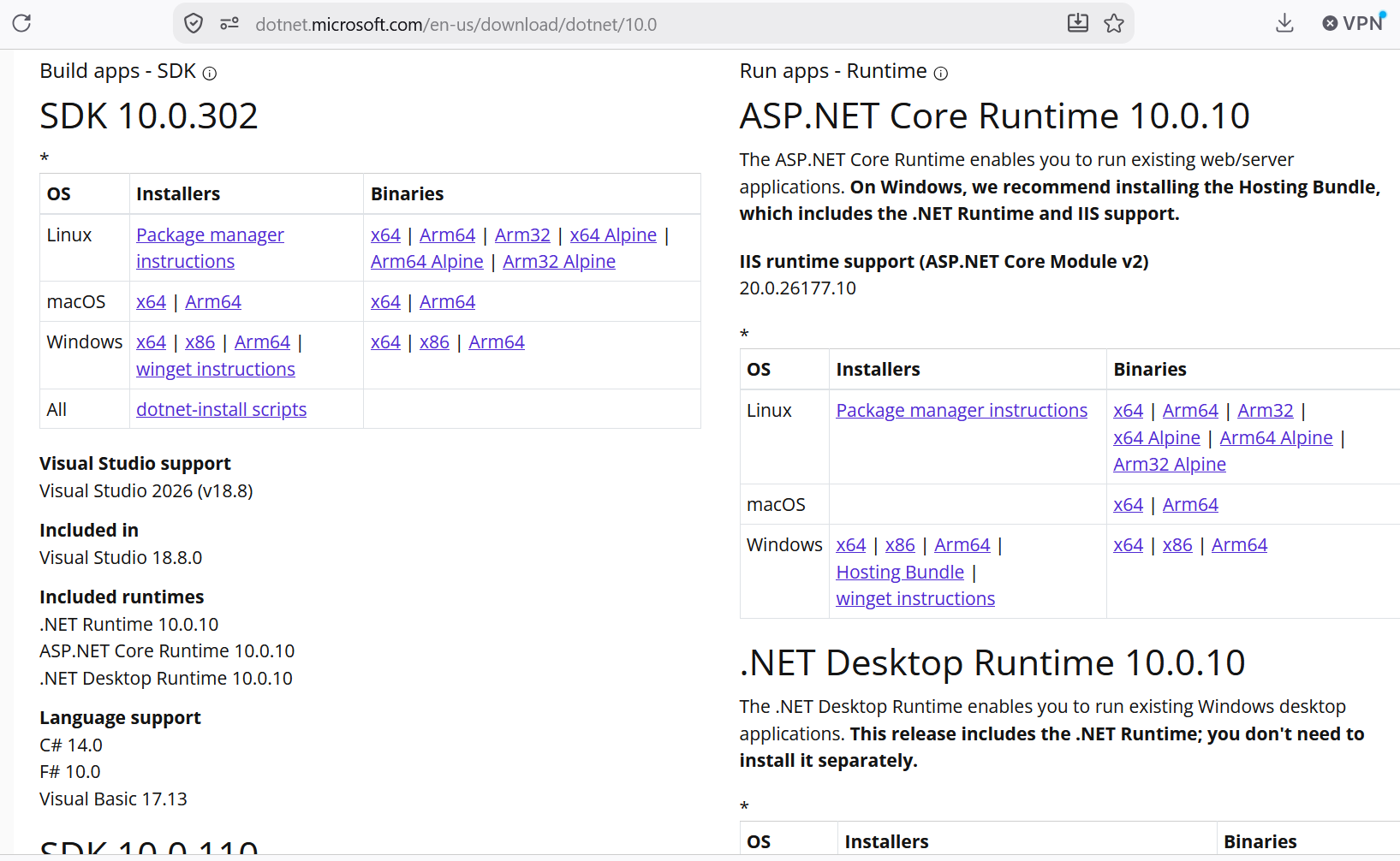Download SDK Windows x64 installer
This screenshot has height=861, width=1400.
click(151, 342)
